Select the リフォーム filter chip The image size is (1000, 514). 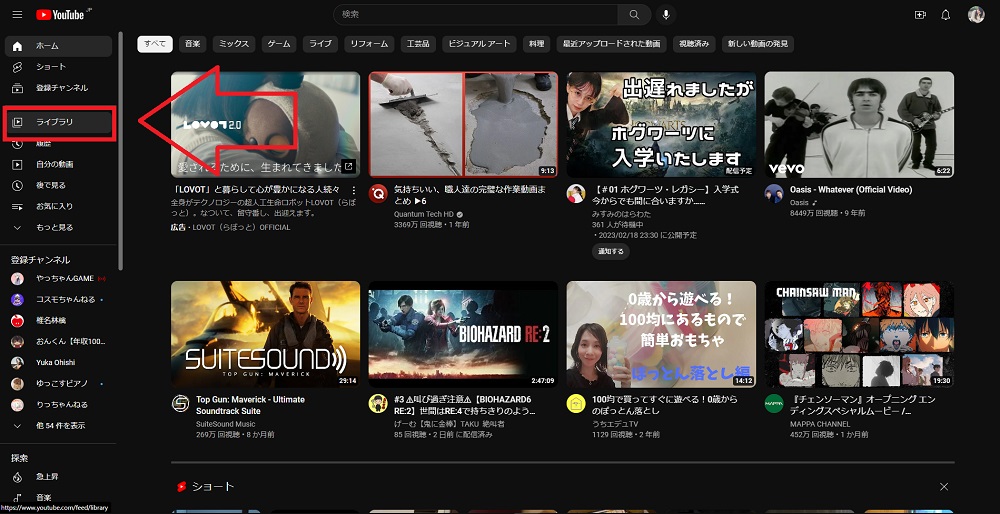(369, 44)
